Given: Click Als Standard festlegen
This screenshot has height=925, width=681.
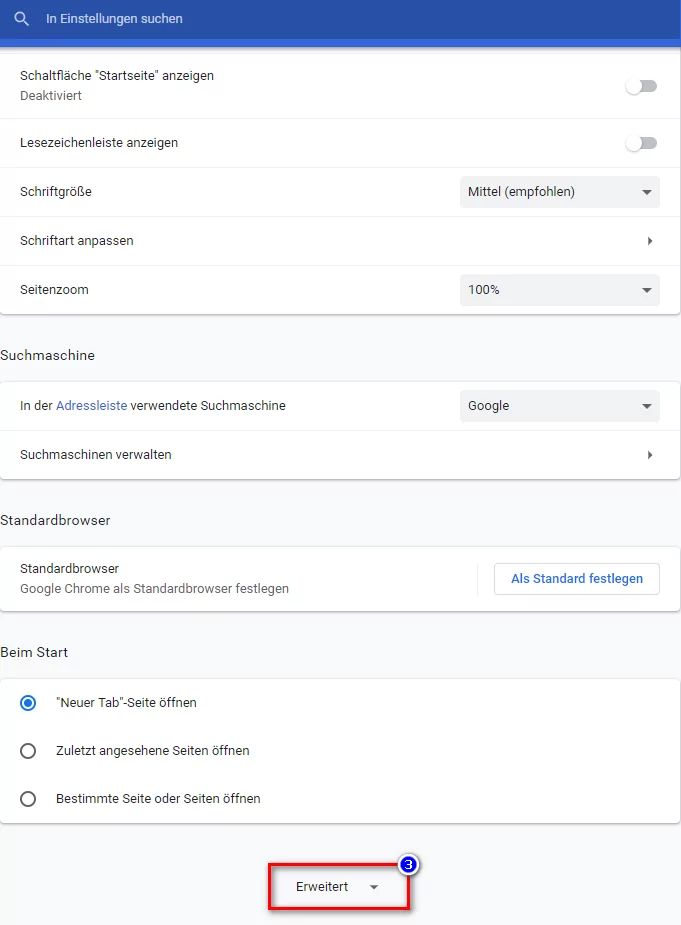Looking at the screenshot, I should click(576, 578).
